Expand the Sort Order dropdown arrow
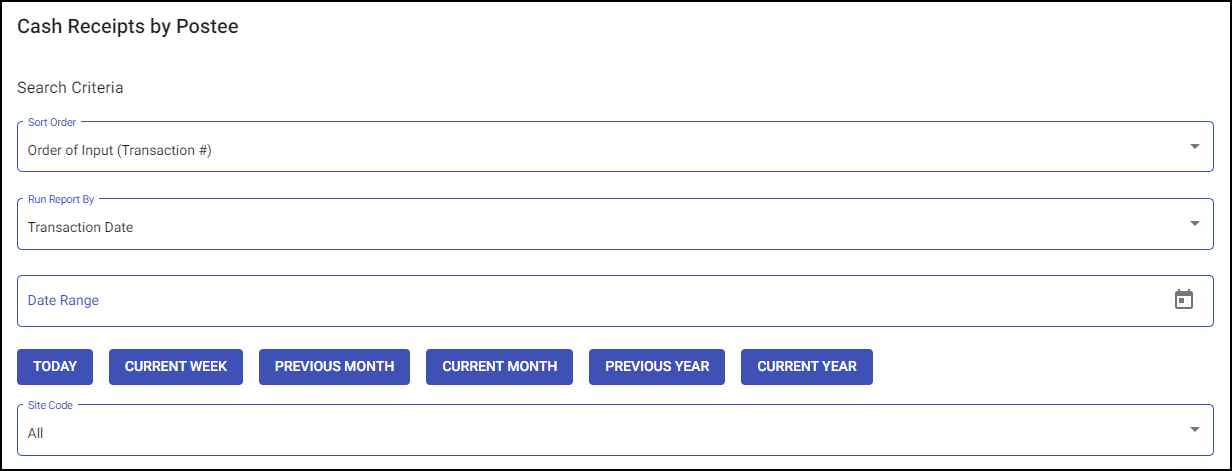This screenshot has height=471, width=1232. point(1194,147)
